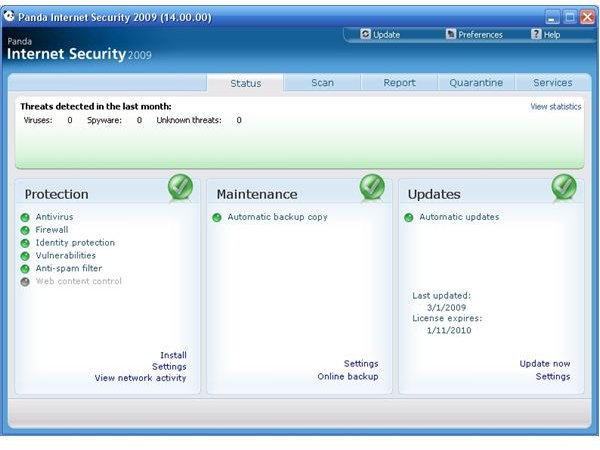Viewport: 600px width, 450px height.
Task: Click the View statistics link
Action: tap(556, 107)
